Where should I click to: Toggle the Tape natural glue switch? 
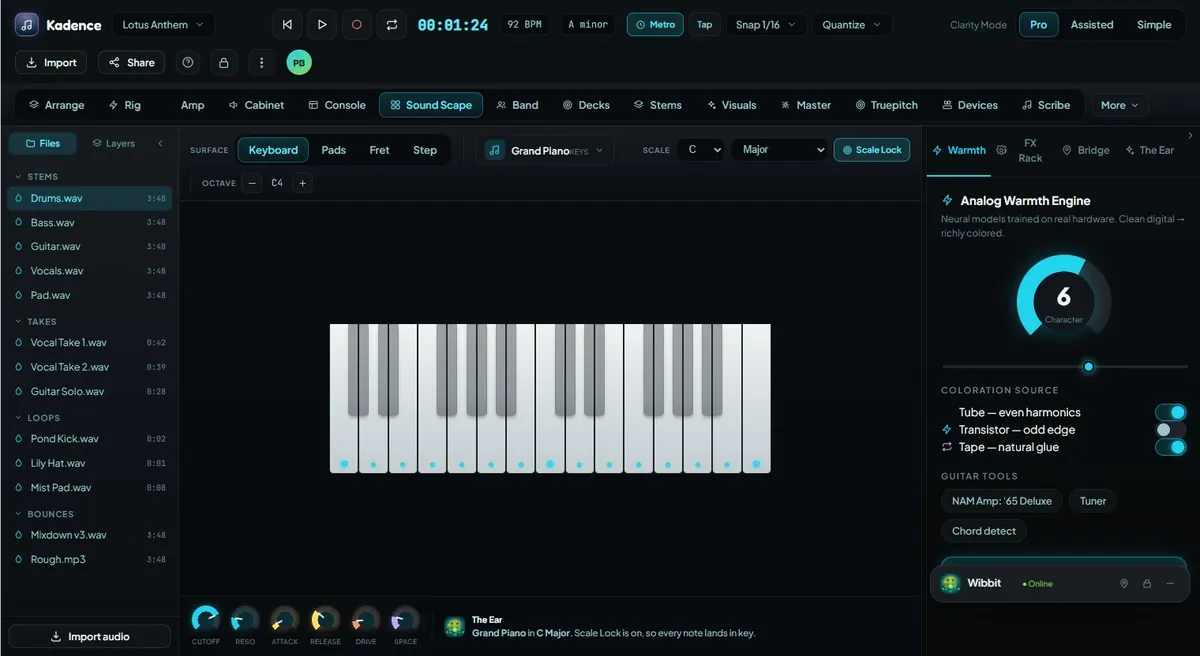pyautogui.click(x=1170, y=447)
